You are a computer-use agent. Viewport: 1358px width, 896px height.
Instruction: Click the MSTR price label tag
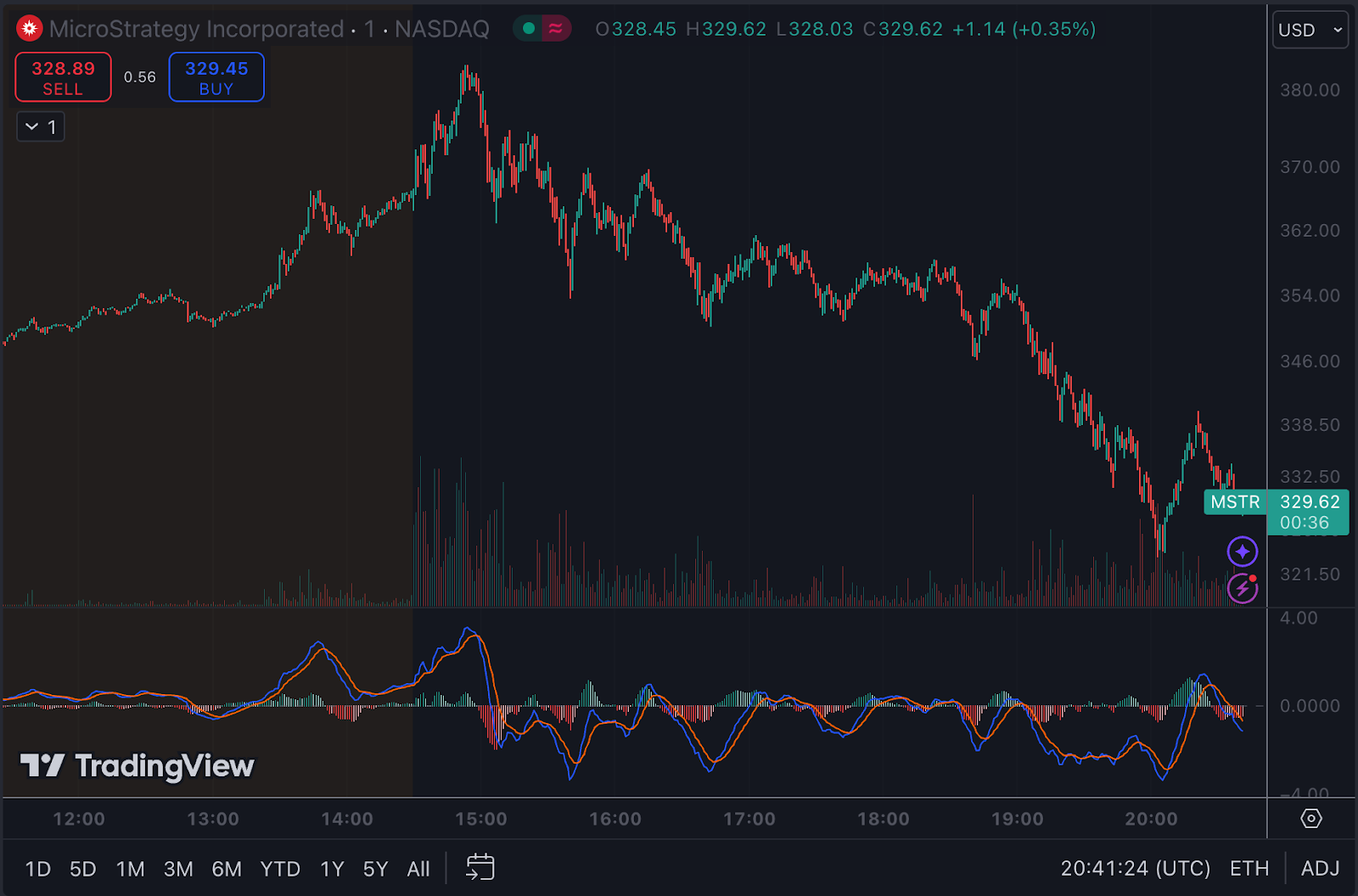tap(1235, 502)
